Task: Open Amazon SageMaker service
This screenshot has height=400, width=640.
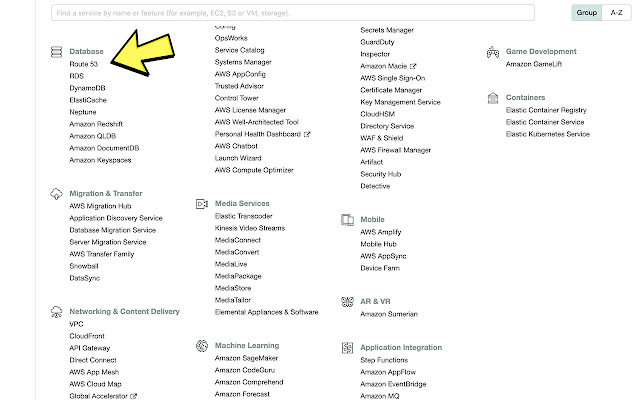Action: (x=246, y=358)
